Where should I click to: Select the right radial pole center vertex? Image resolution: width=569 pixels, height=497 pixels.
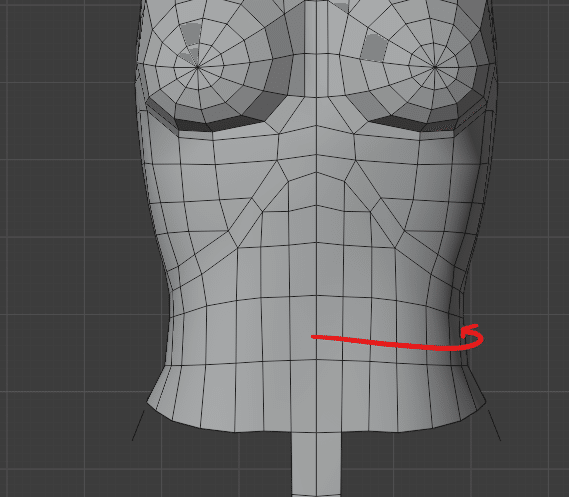click(435, 67)
